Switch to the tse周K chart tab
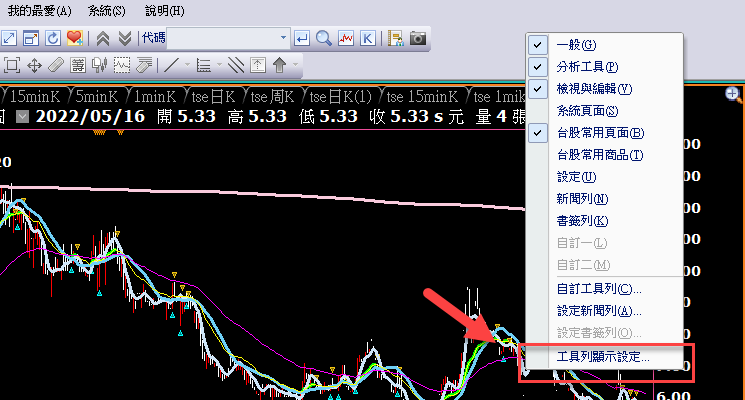Image resolution: width=745 pixels, height=400 pixels. point(272,96)
